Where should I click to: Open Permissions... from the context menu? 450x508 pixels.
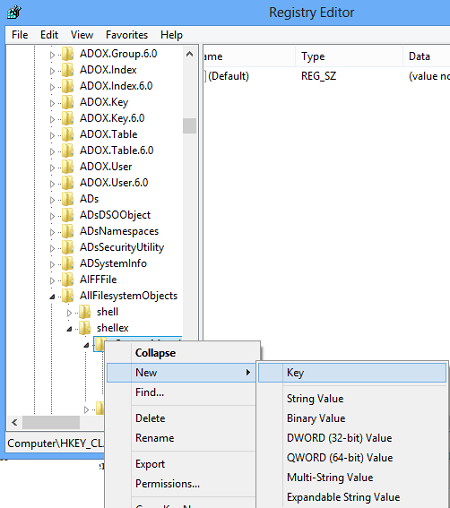pyautogui.click(x=182, y=484)
